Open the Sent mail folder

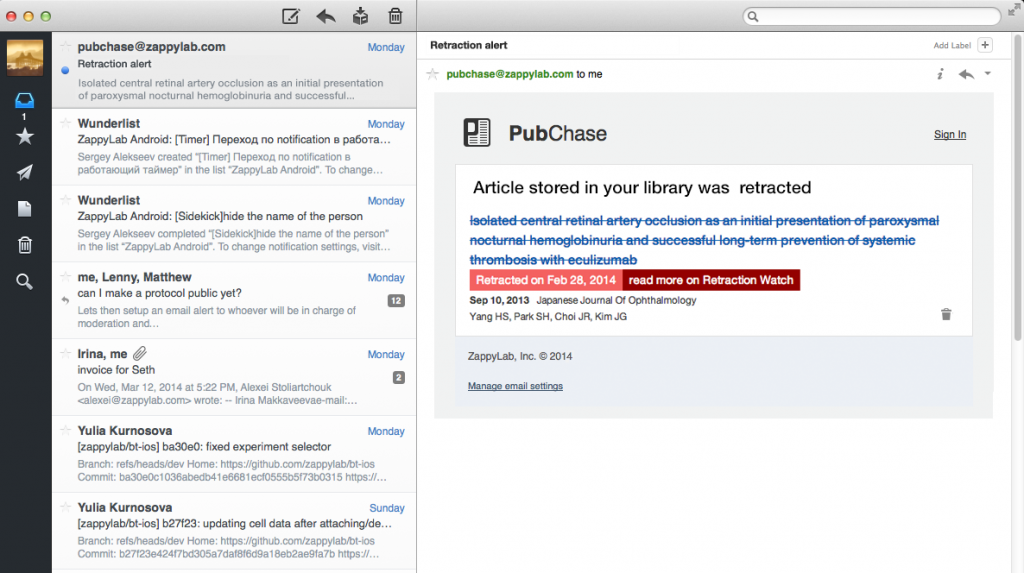tap(24, 172)
